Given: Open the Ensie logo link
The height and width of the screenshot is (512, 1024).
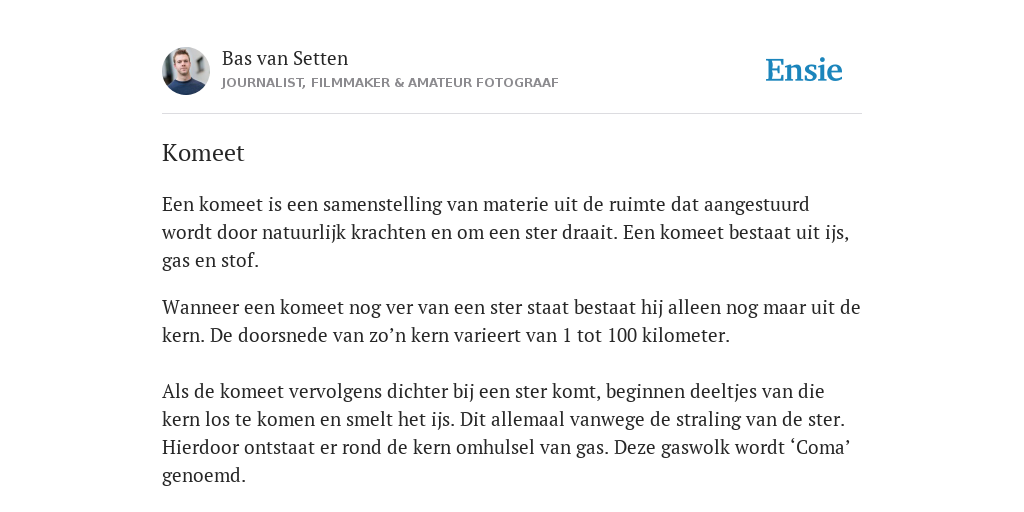Looking at the screenshot, I should point(804,70).
